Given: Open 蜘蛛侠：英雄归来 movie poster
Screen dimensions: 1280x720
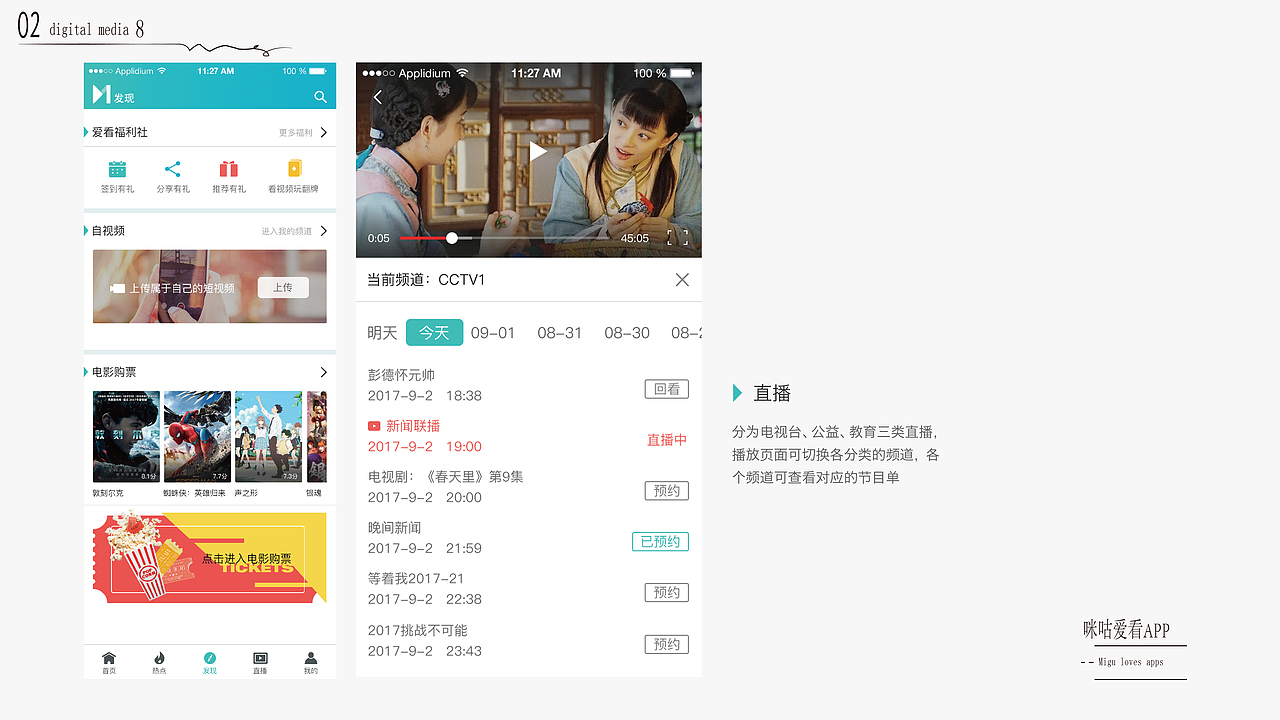Looking at the screenshot, I should (197, 437).
